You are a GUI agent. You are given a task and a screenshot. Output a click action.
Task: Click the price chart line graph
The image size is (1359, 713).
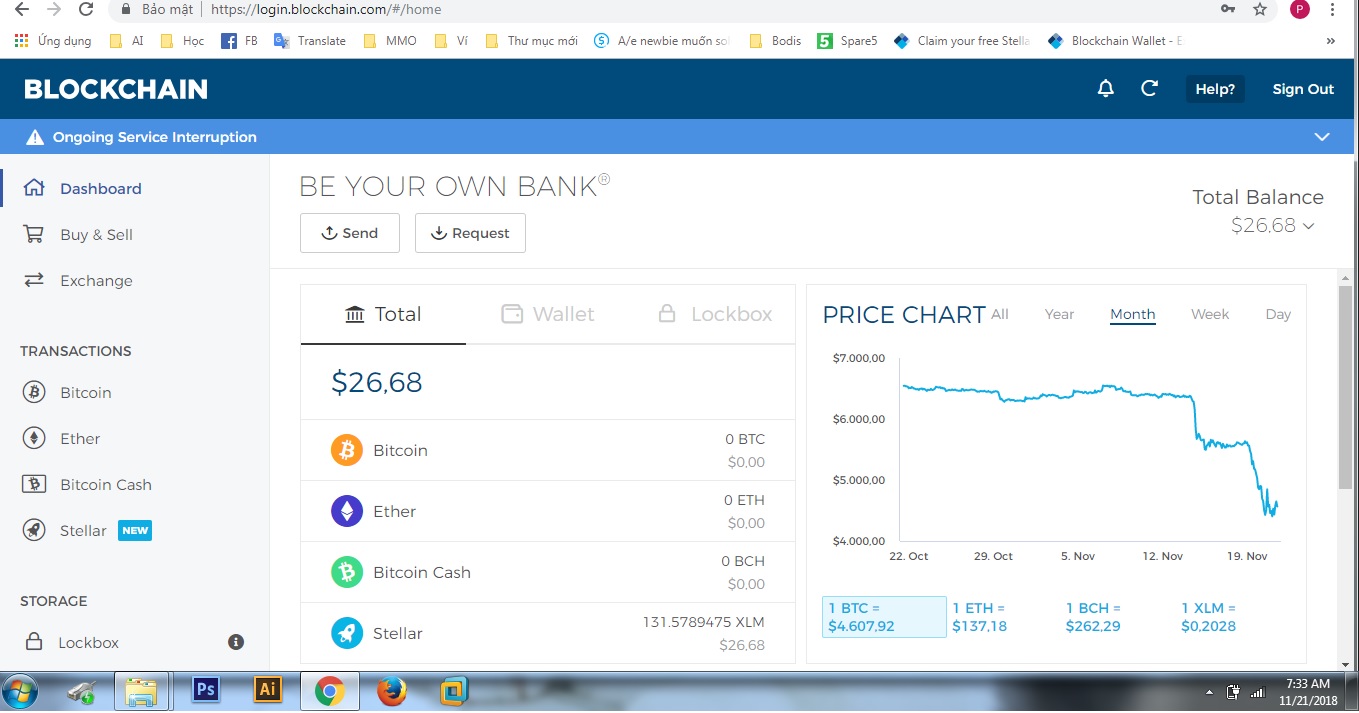click(x=1089, y=449)
